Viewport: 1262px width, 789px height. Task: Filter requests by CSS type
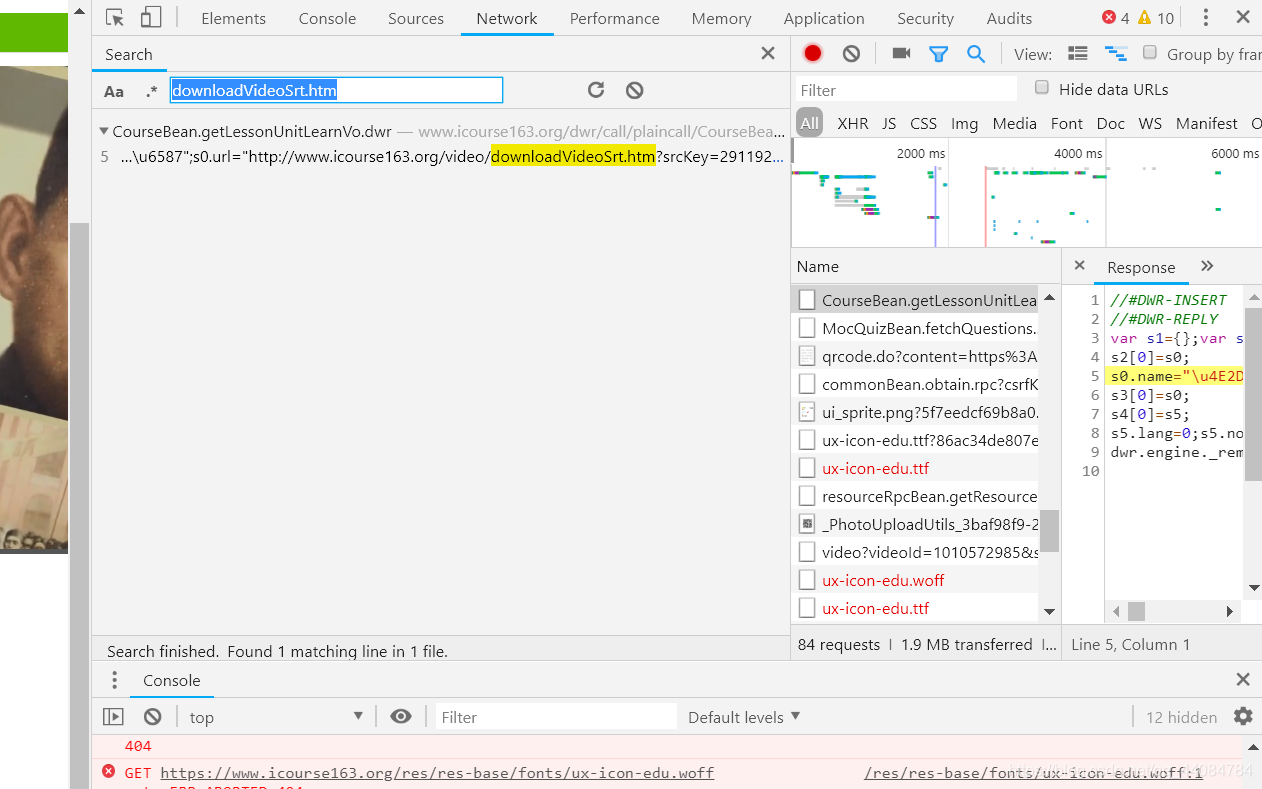click(x=923, y=124)
